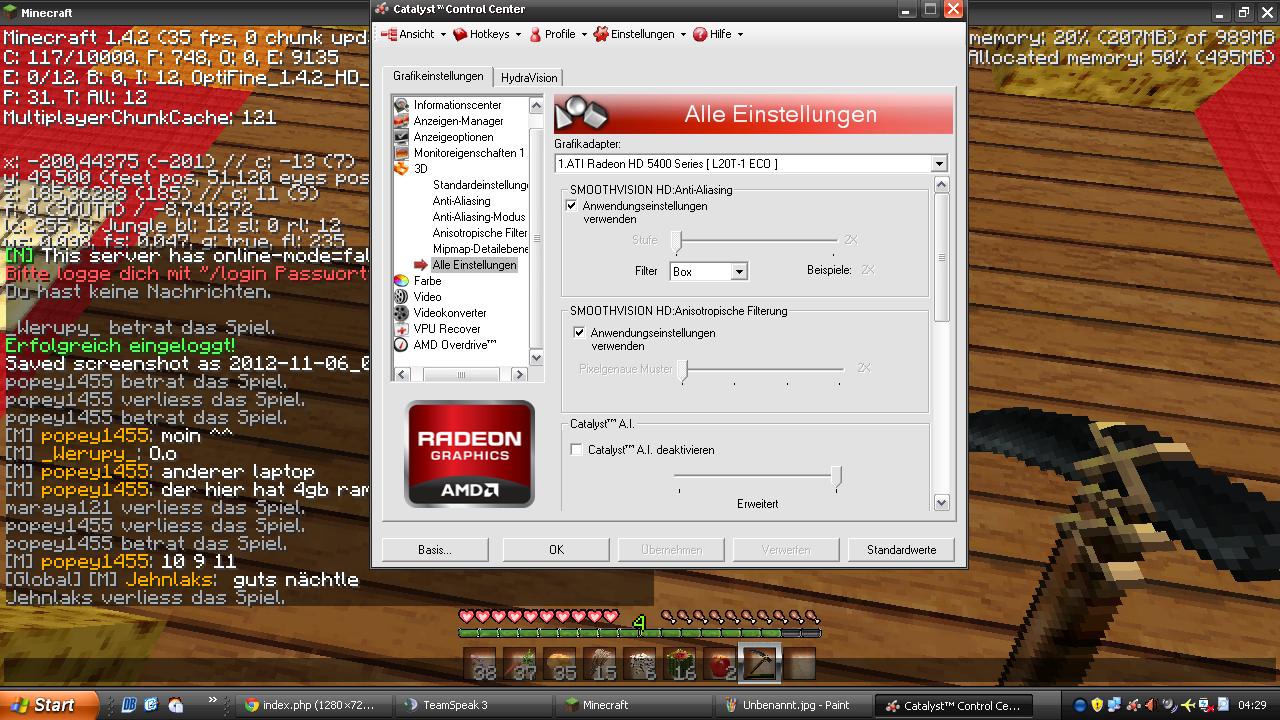Screen dimensions: 1280x720
Task: Click the Informationscenter tree icon
Action: coord(401,105)
